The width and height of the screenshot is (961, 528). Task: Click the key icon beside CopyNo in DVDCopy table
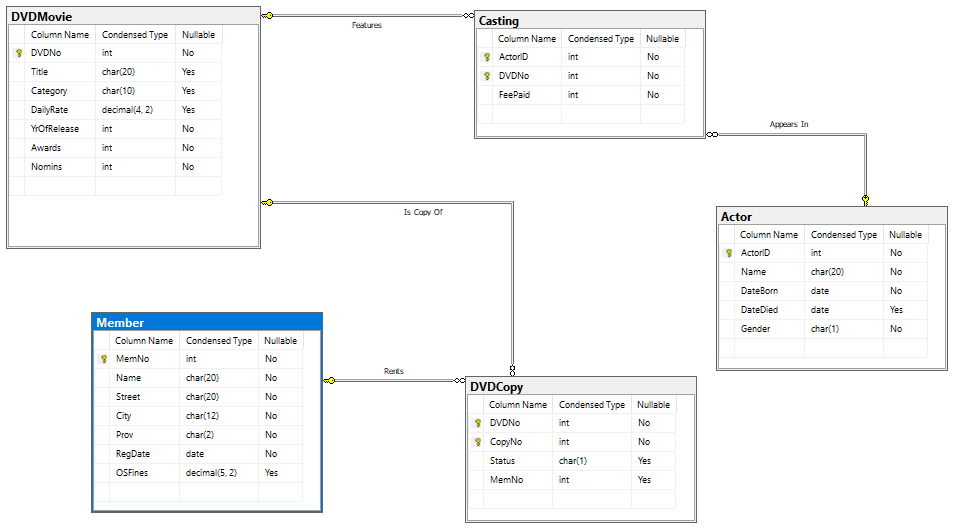pyautogui.click(x=477, y=442)
